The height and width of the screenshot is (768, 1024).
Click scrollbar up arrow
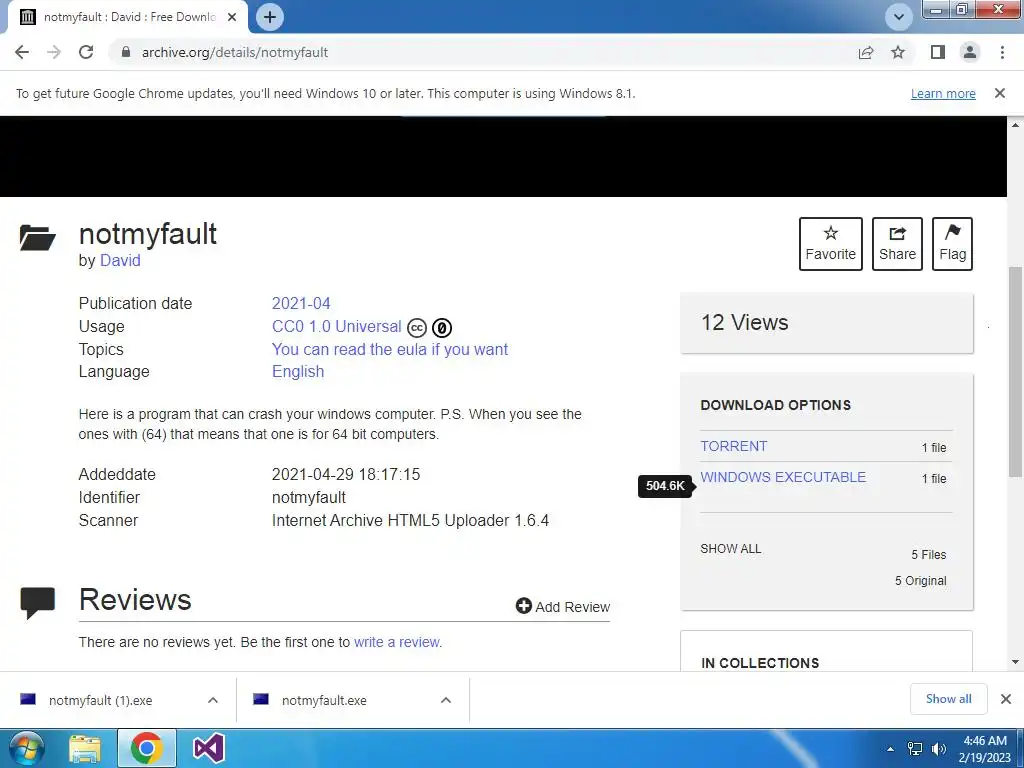(x=1016, y=124)
